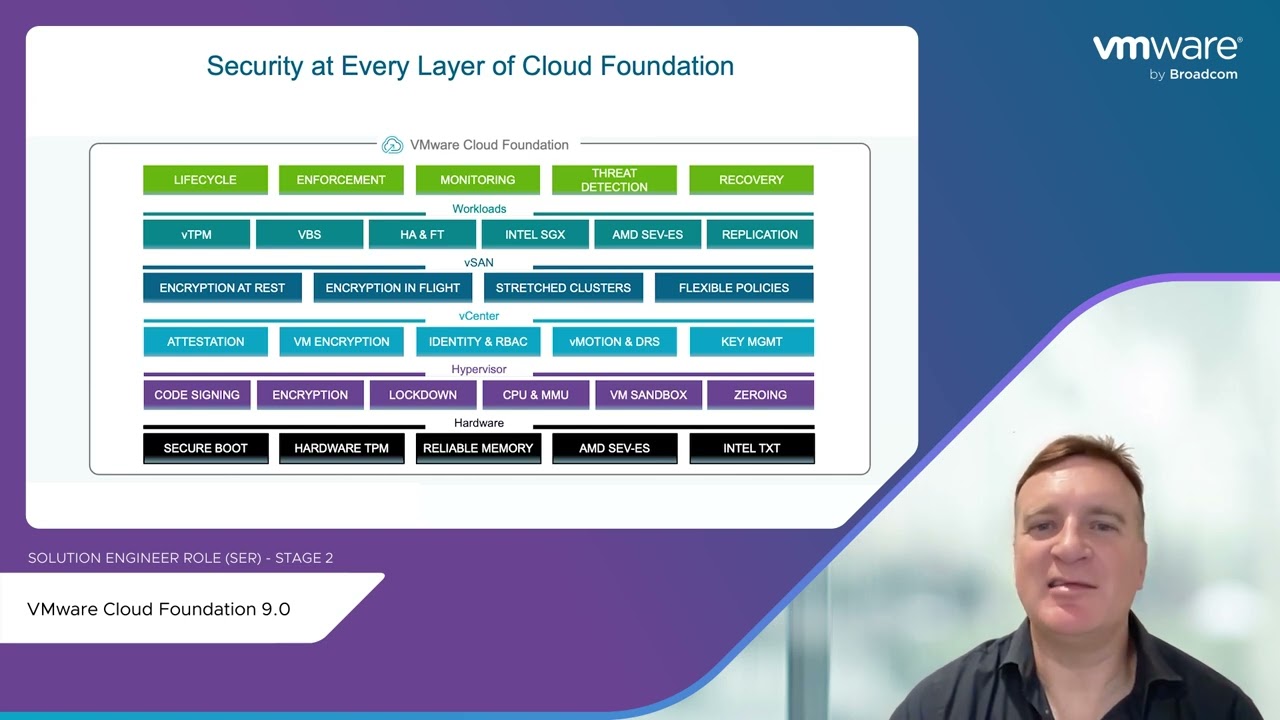The height and width of the screenshot is (720, 1280).
Task: Click the Hardware layer label
Action: [x=479, y=423]
